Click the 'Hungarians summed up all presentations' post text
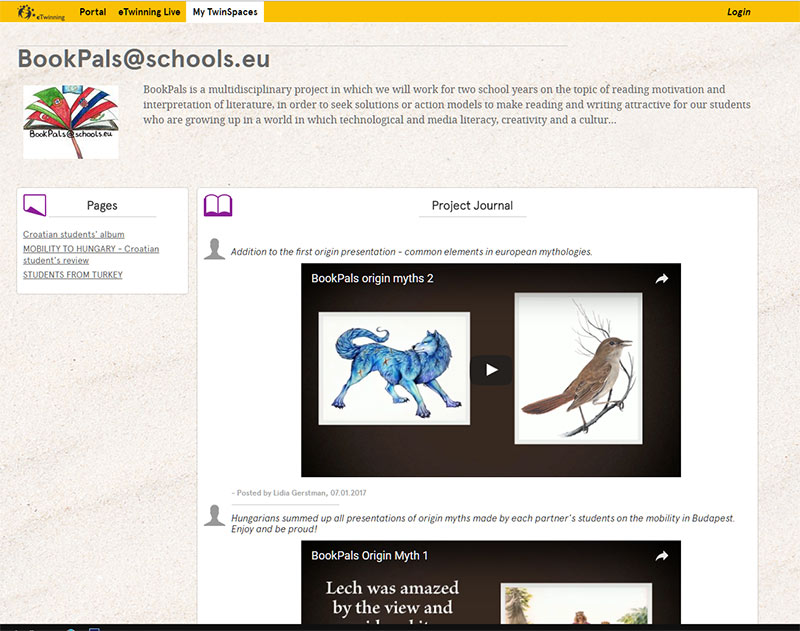Screen dimensions: 800x631 pos(483,523)
